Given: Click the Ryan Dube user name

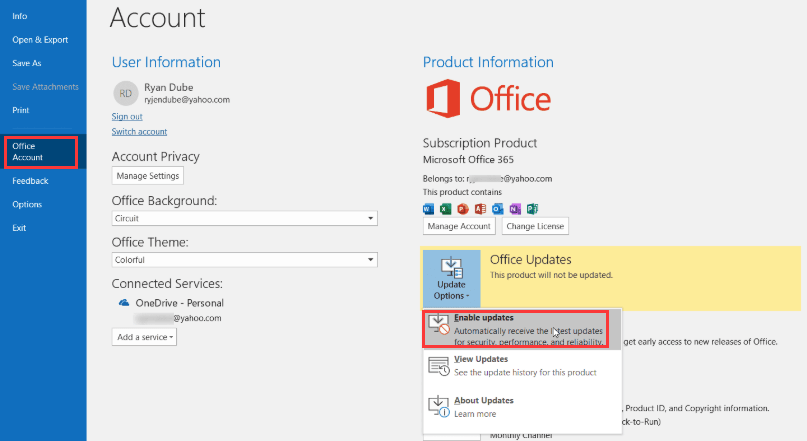Looking at the screenshot, I should pyautogui.click(x=169, y=87).
